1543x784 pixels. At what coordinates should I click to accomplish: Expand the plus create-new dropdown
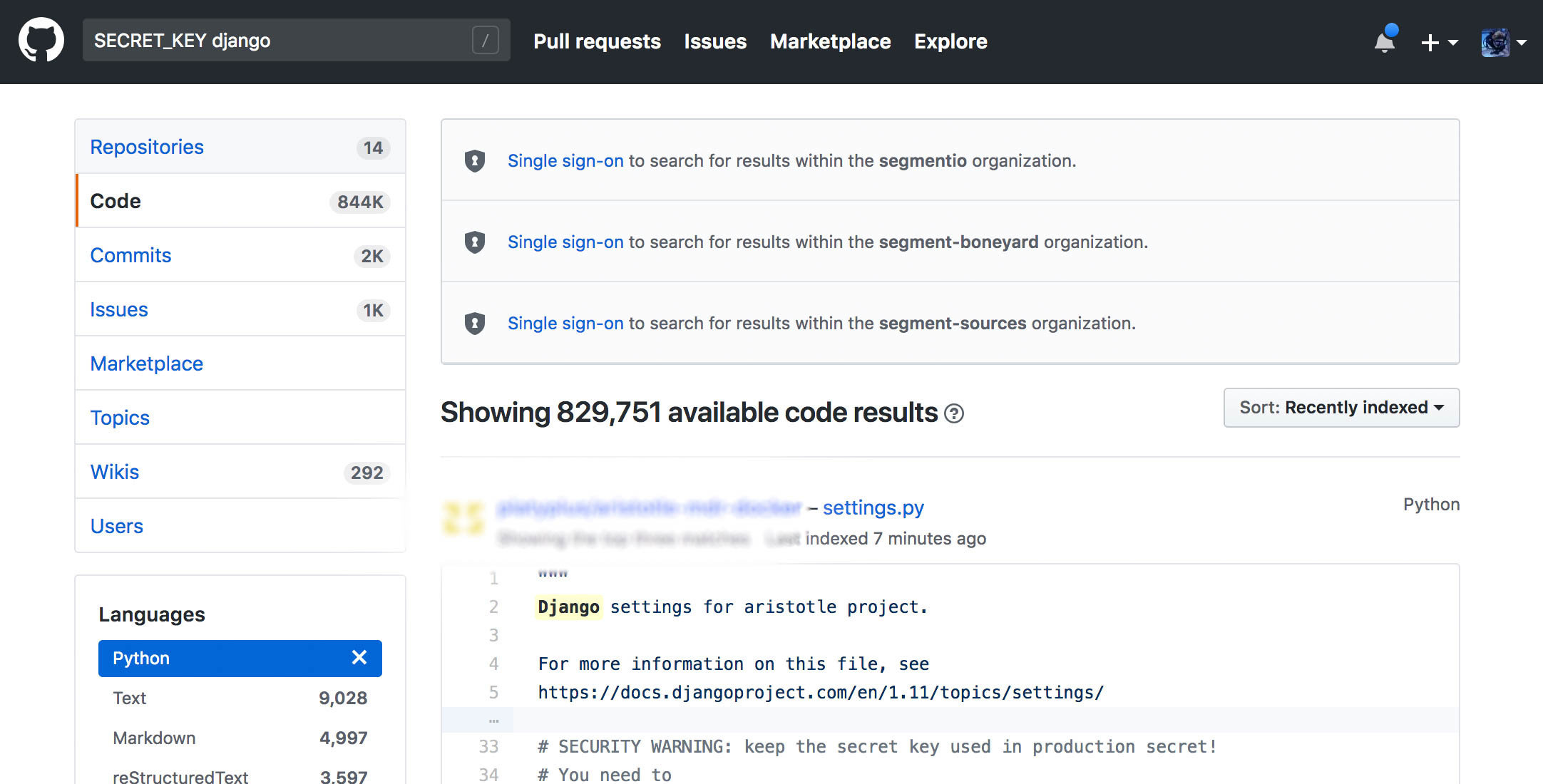(x=1439, y=42)
